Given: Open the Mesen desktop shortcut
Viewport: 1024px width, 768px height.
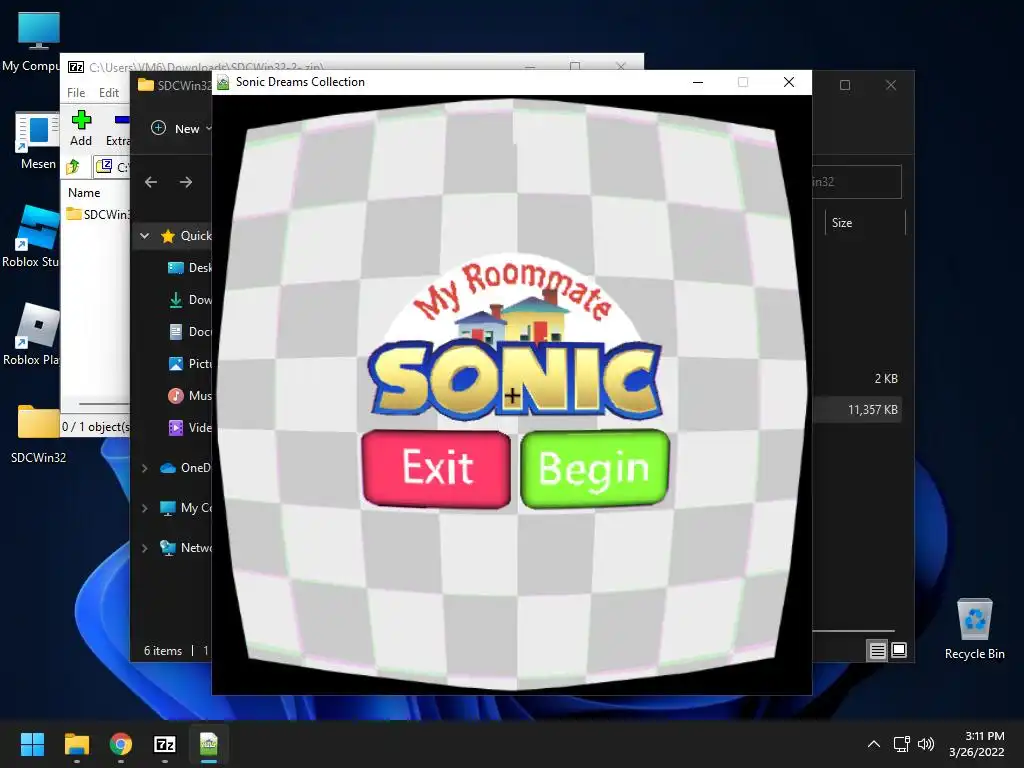Looking at the screenshot, I should point(38,141).
